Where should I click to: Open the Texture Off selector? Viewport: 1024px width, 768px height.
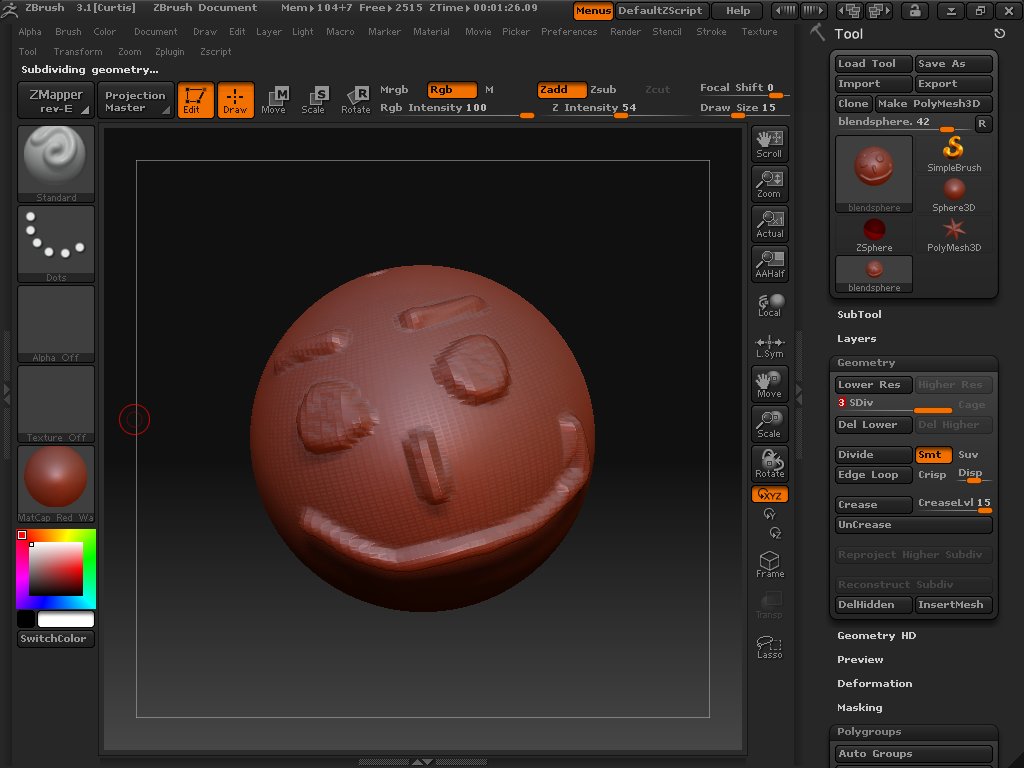[x=56, y=404]
